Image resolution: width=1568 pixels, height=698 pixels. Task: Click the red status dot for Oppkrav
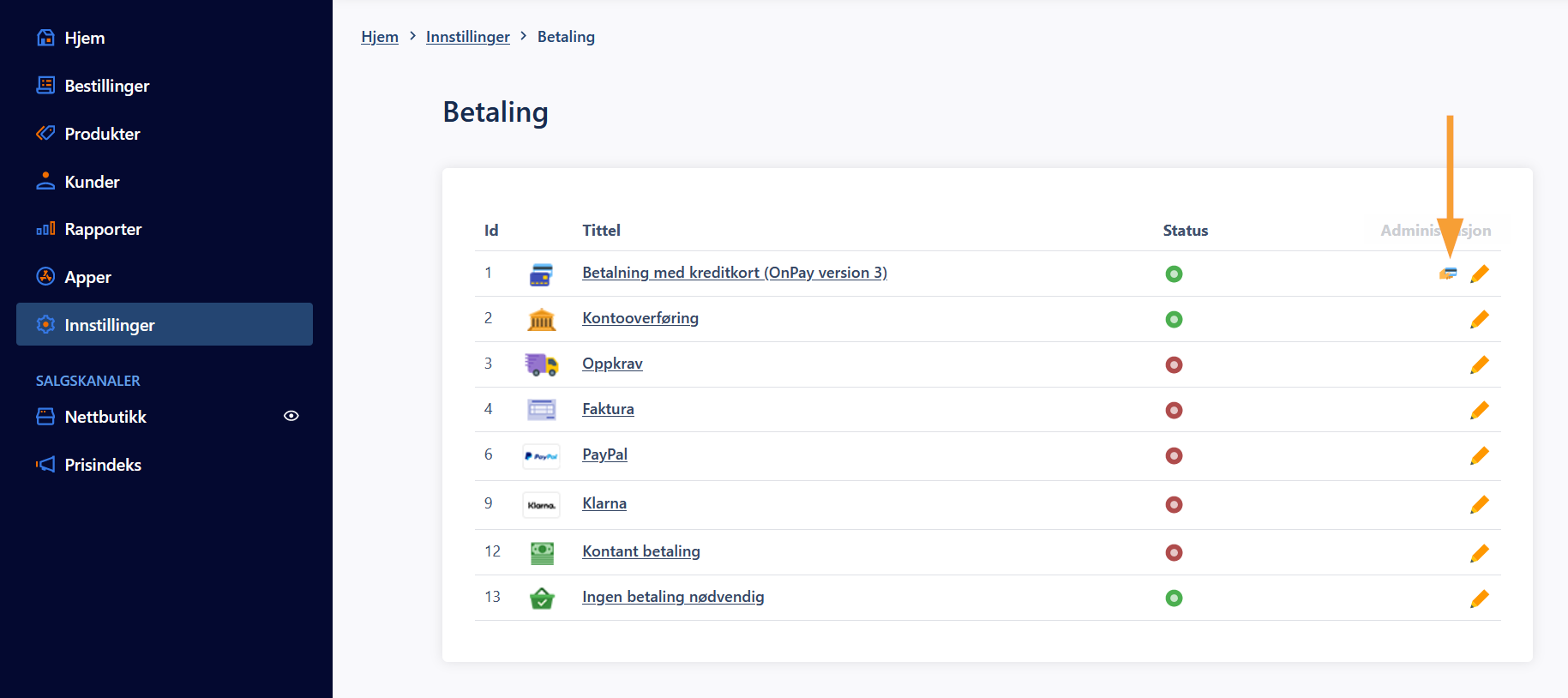1174,365
